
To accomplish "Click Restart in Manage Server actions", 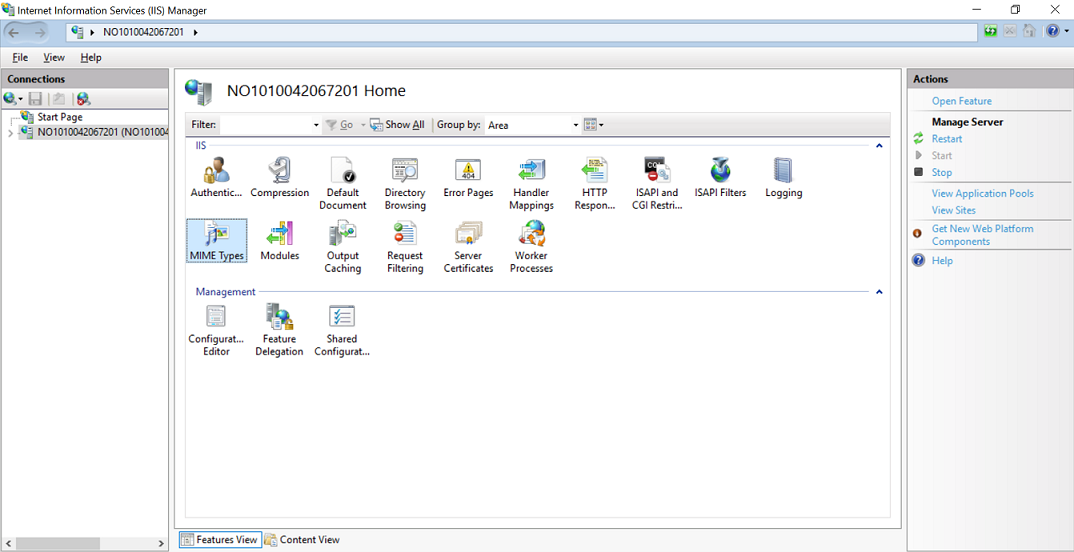I will coord(946,139).
